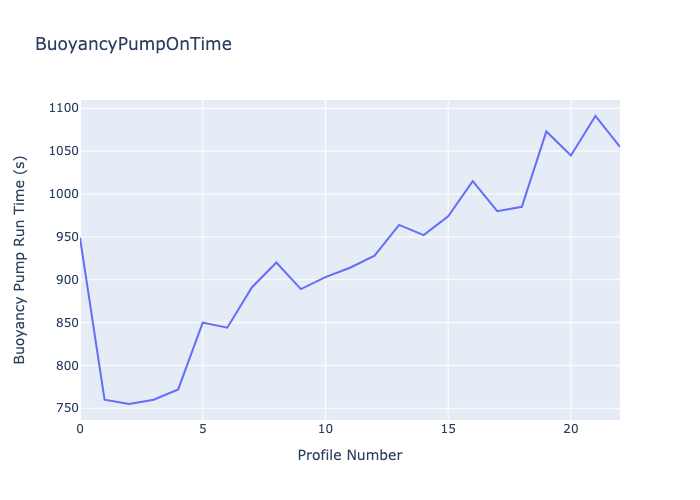Click the x-axis tick label 10
The image size is (700, 500).
pyautogui.click(x=325, y=429)
